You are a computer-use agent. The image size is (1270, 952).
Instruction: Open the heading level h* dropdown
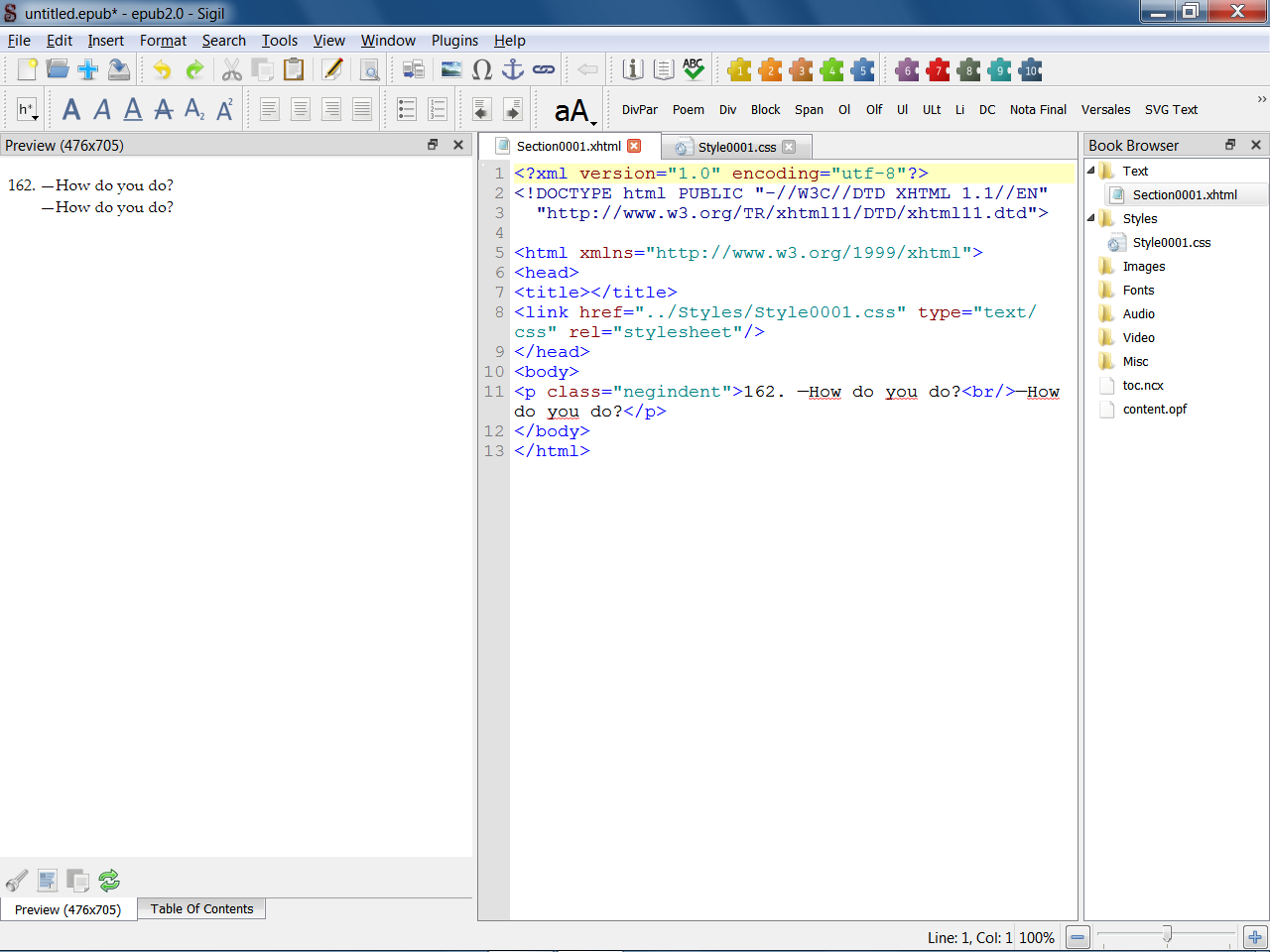pos(27,110)
